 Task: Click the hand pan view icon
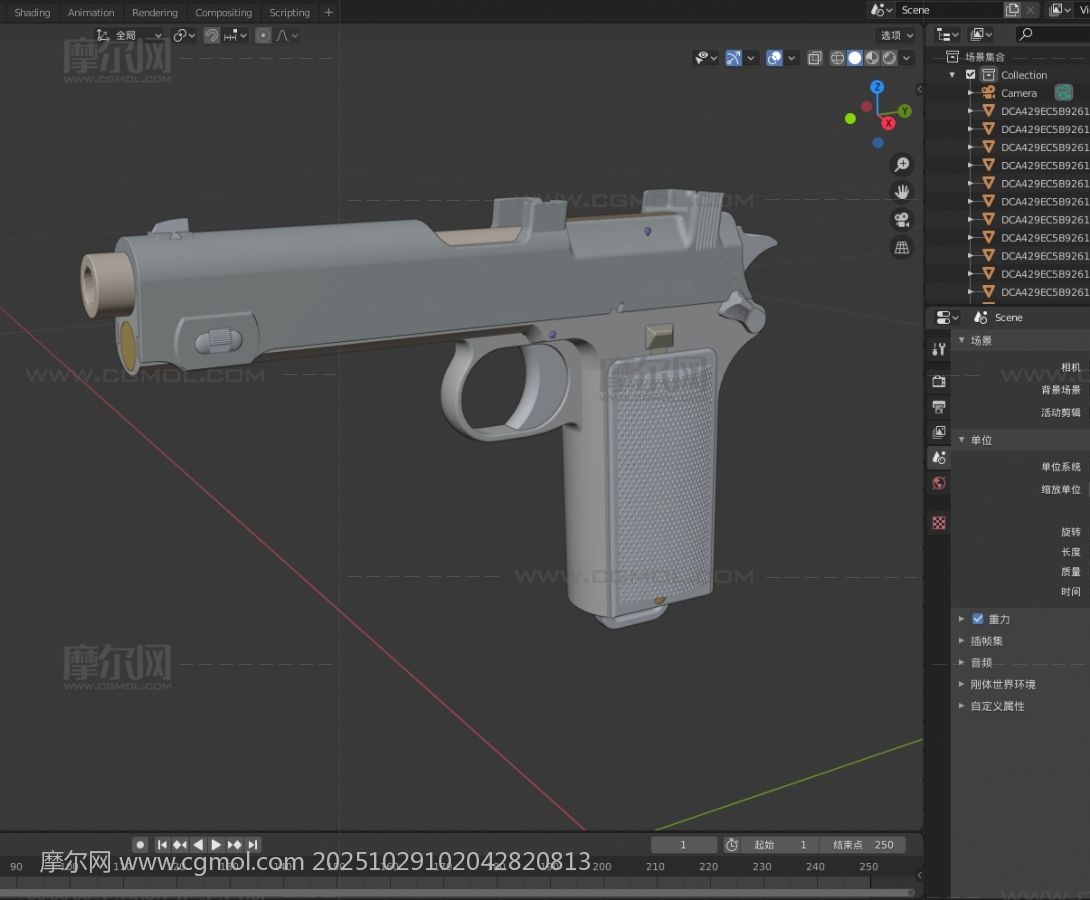[x=902, y=191]
